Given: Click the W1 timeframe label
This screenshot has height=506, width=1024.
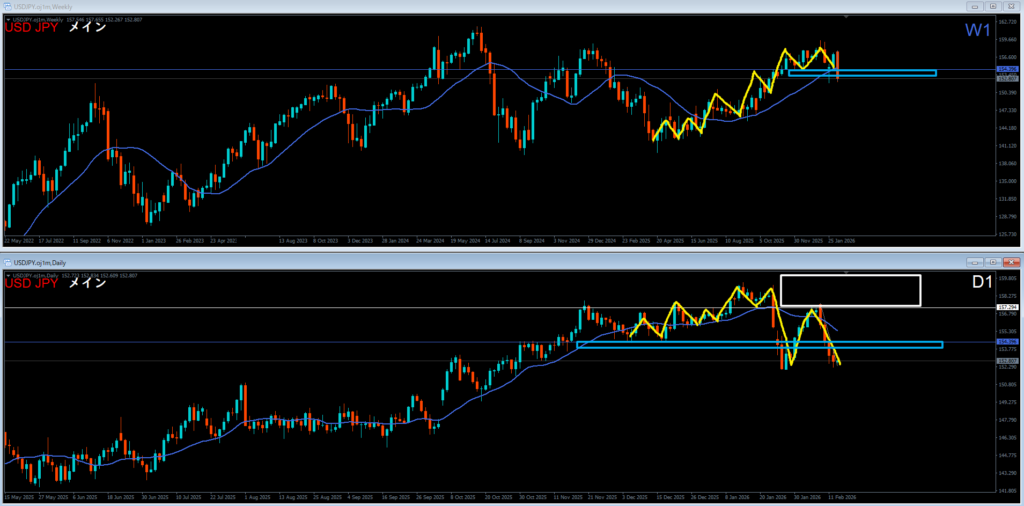Looking at the screenshot, I should [x=977, y=31].
